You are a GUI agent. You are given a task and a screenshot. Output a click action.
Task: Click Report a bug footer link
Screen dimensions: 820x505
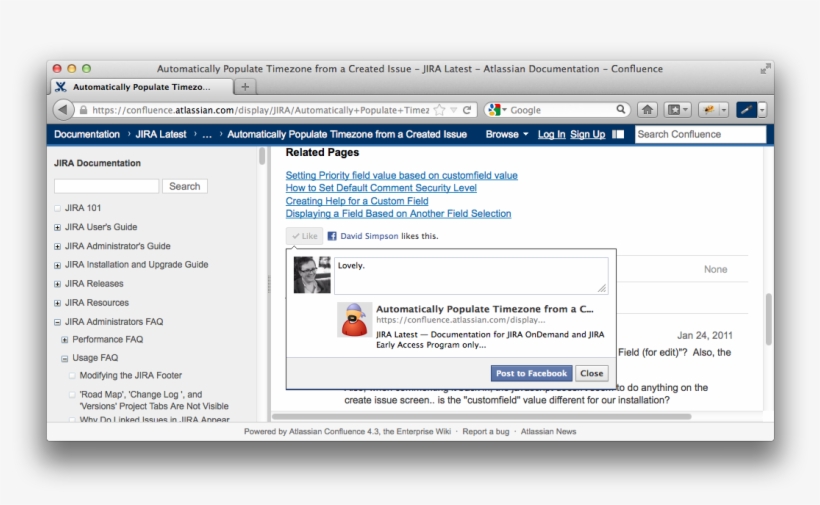(x=485, y=431)
